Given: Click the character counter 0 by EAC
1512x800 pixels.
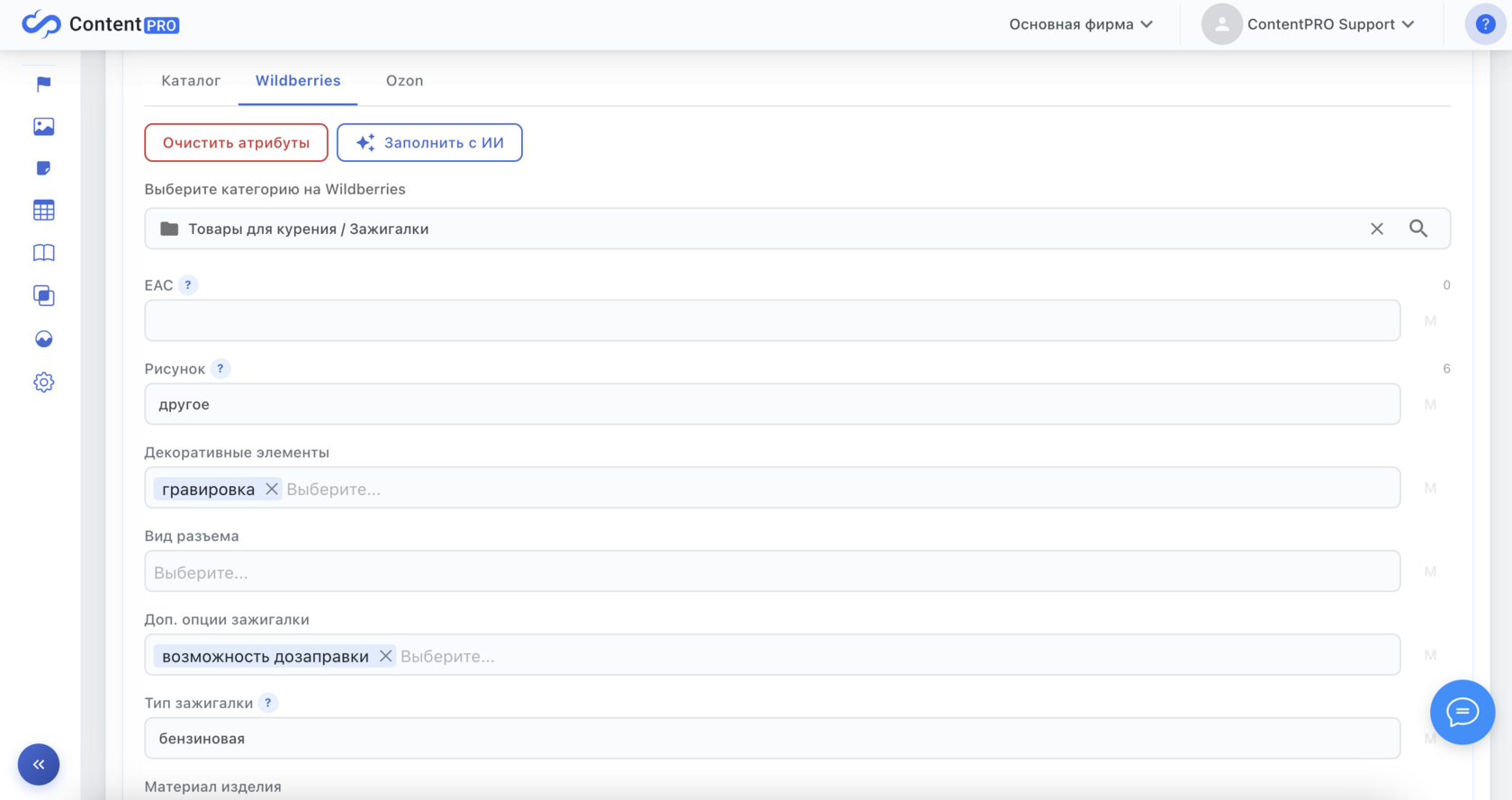Looking at the screenshot, I should [1446, 285].
